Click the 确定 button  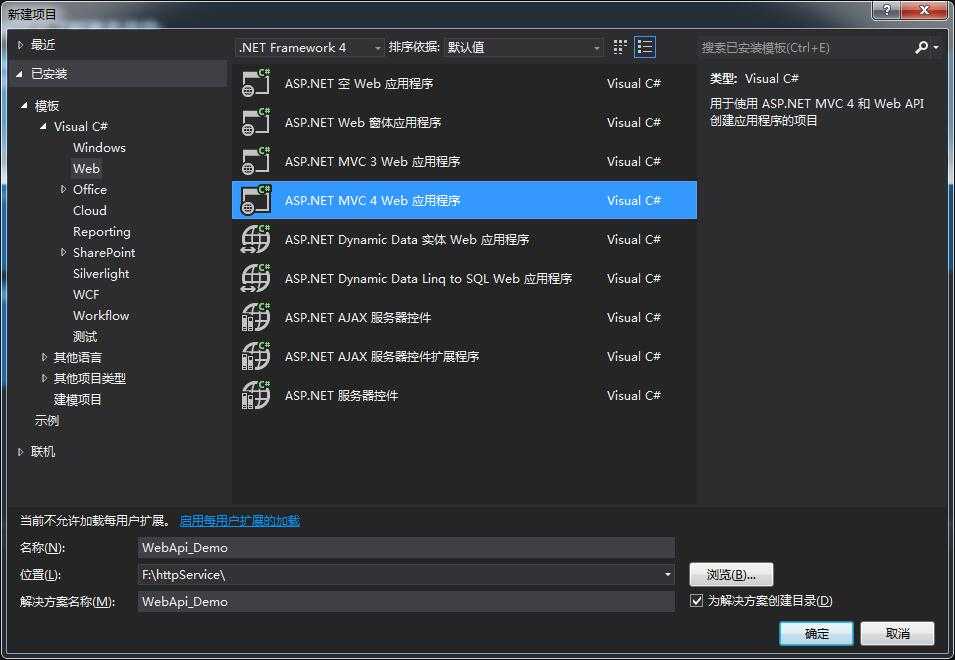817,633
